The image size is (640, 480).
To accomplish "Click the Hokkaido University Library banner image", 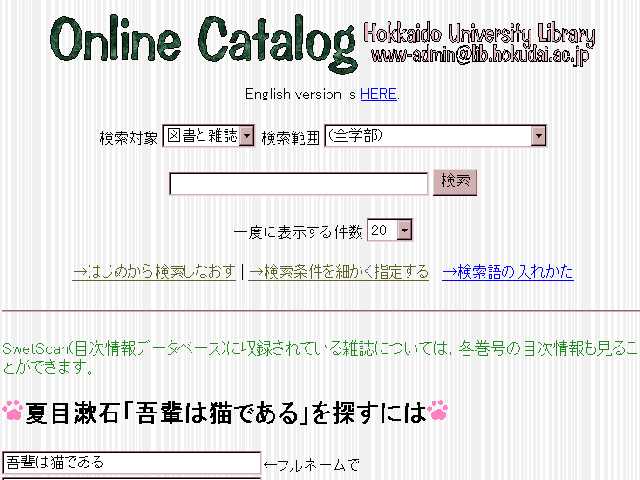I will (x=479, y=43).
